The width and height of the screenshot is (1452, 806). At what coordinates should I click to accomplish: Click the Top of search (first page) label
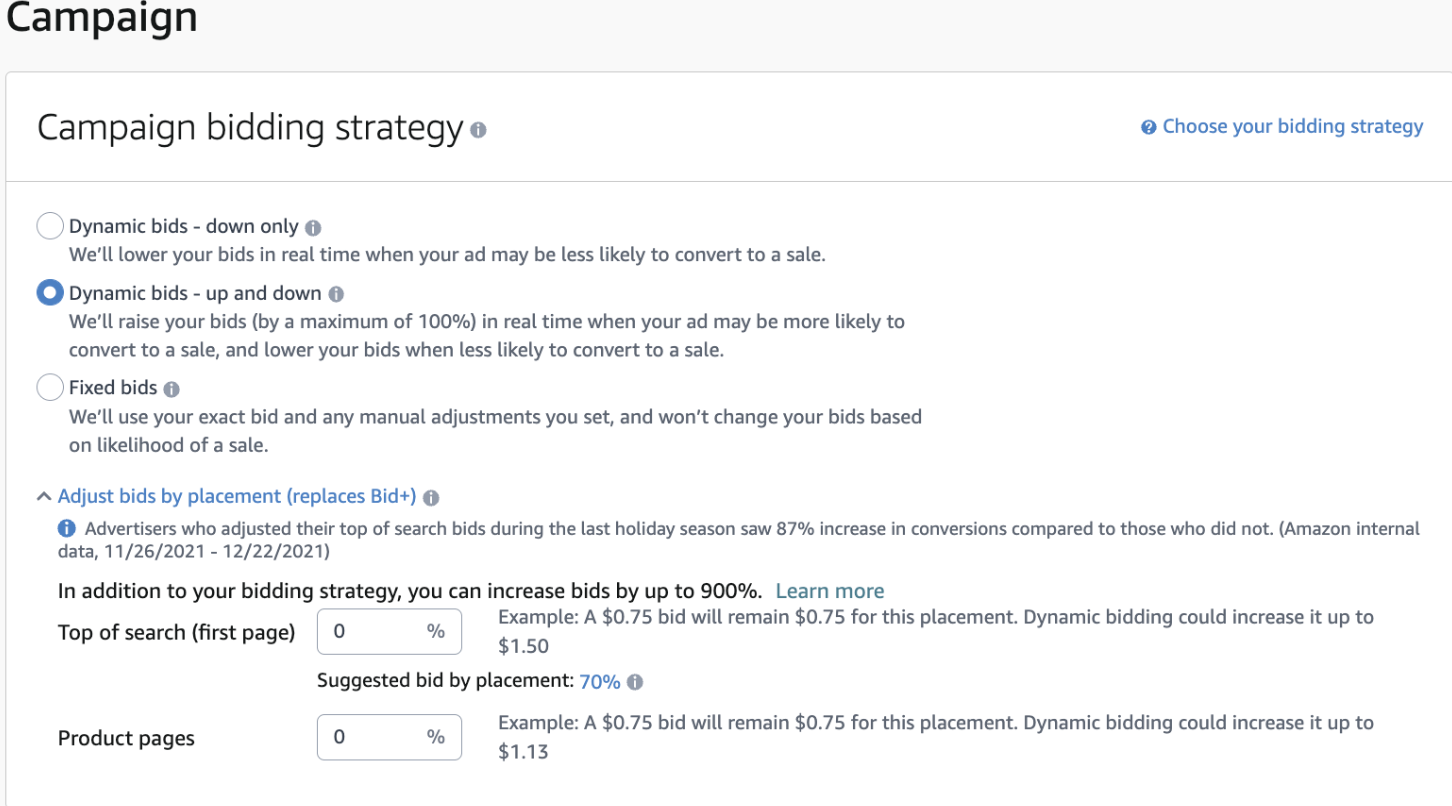pos(177,632)
